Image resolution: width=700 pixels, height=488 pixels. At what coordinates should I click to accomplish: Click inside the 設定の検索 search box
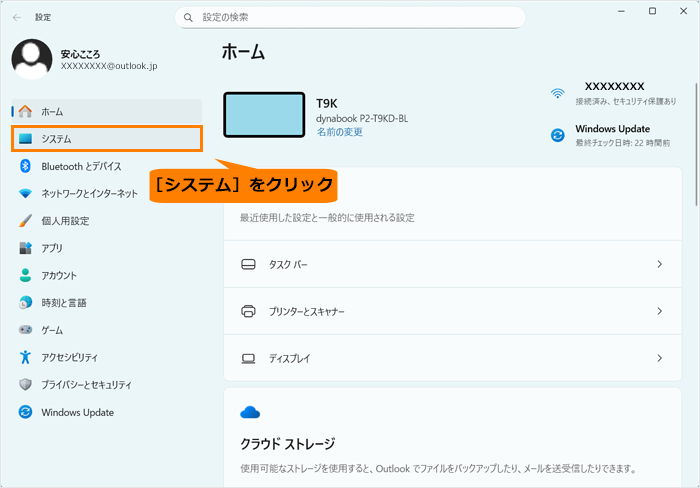pos(350,17)
